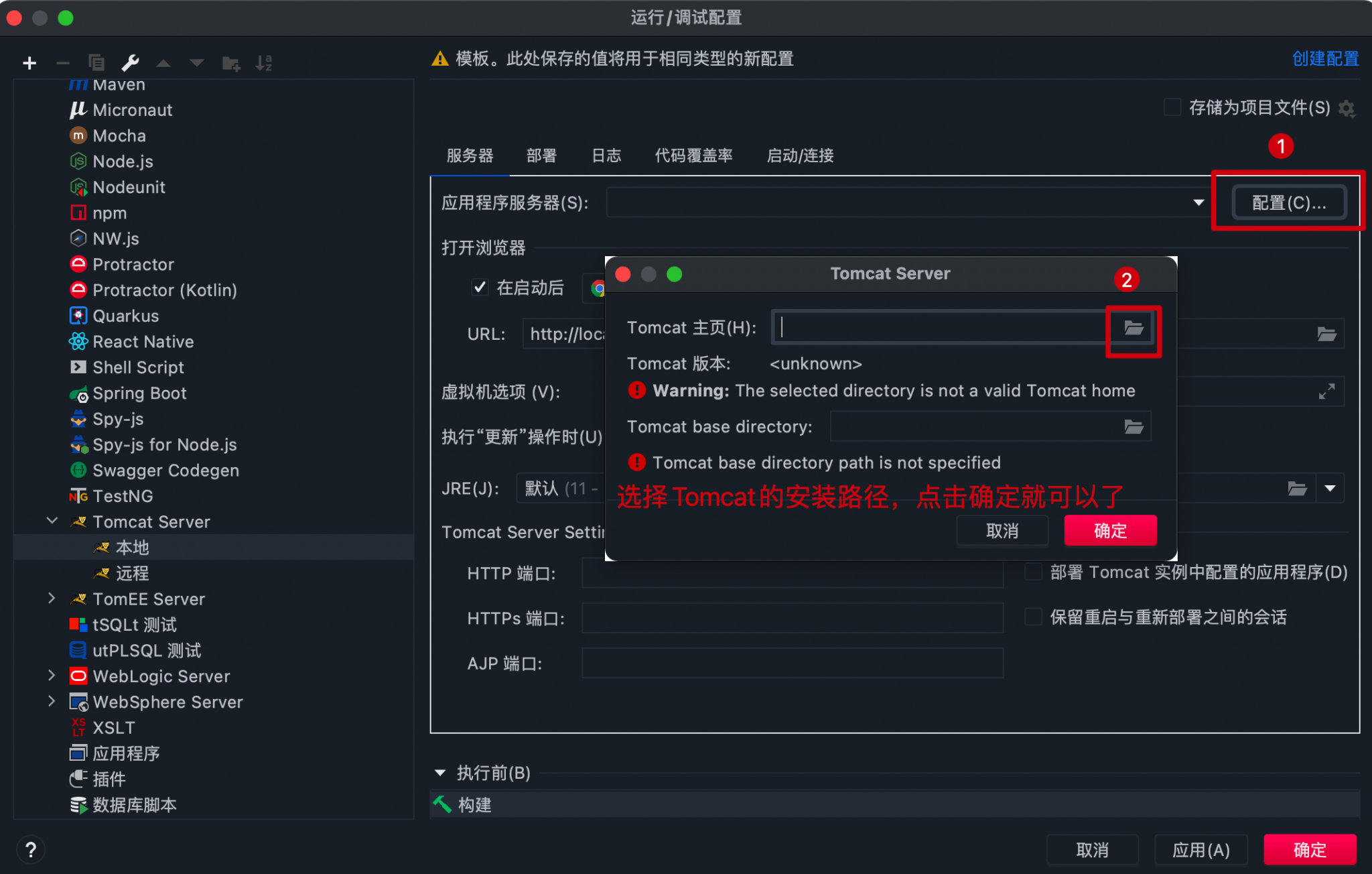The width and height of the screenshot is (1372, 874).
Task: Collapse the 执行前(B) section
Action: [x=441, y=773]
